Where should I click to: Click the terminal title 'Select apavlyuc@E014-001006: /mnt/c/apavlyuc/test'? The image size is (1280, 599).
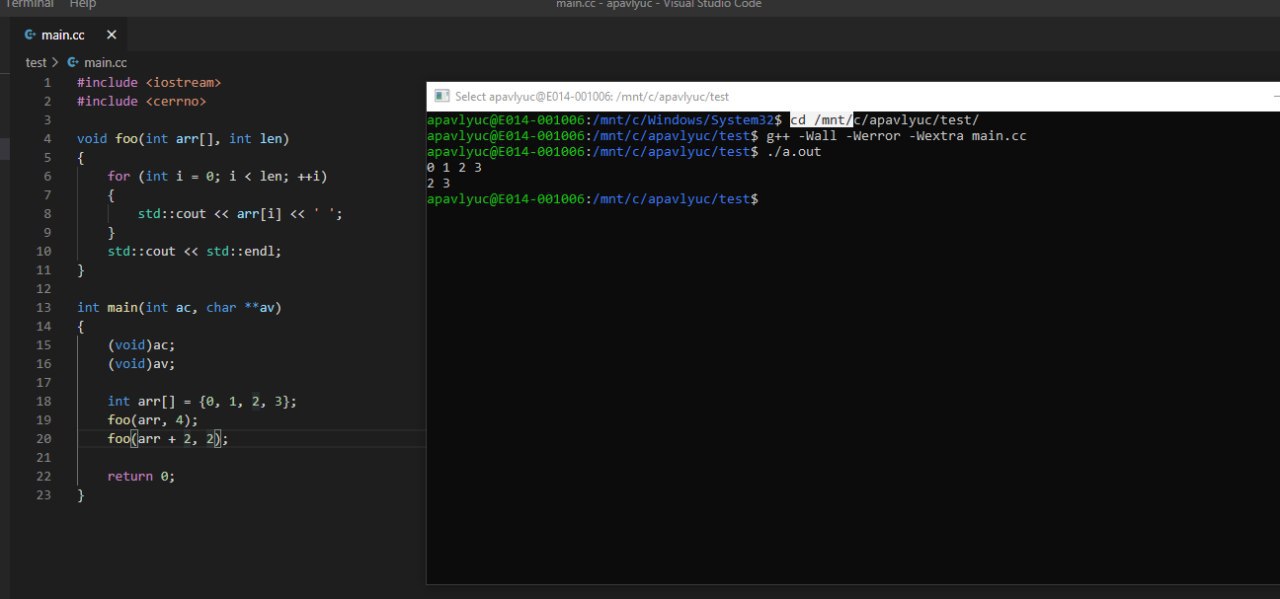592,97
